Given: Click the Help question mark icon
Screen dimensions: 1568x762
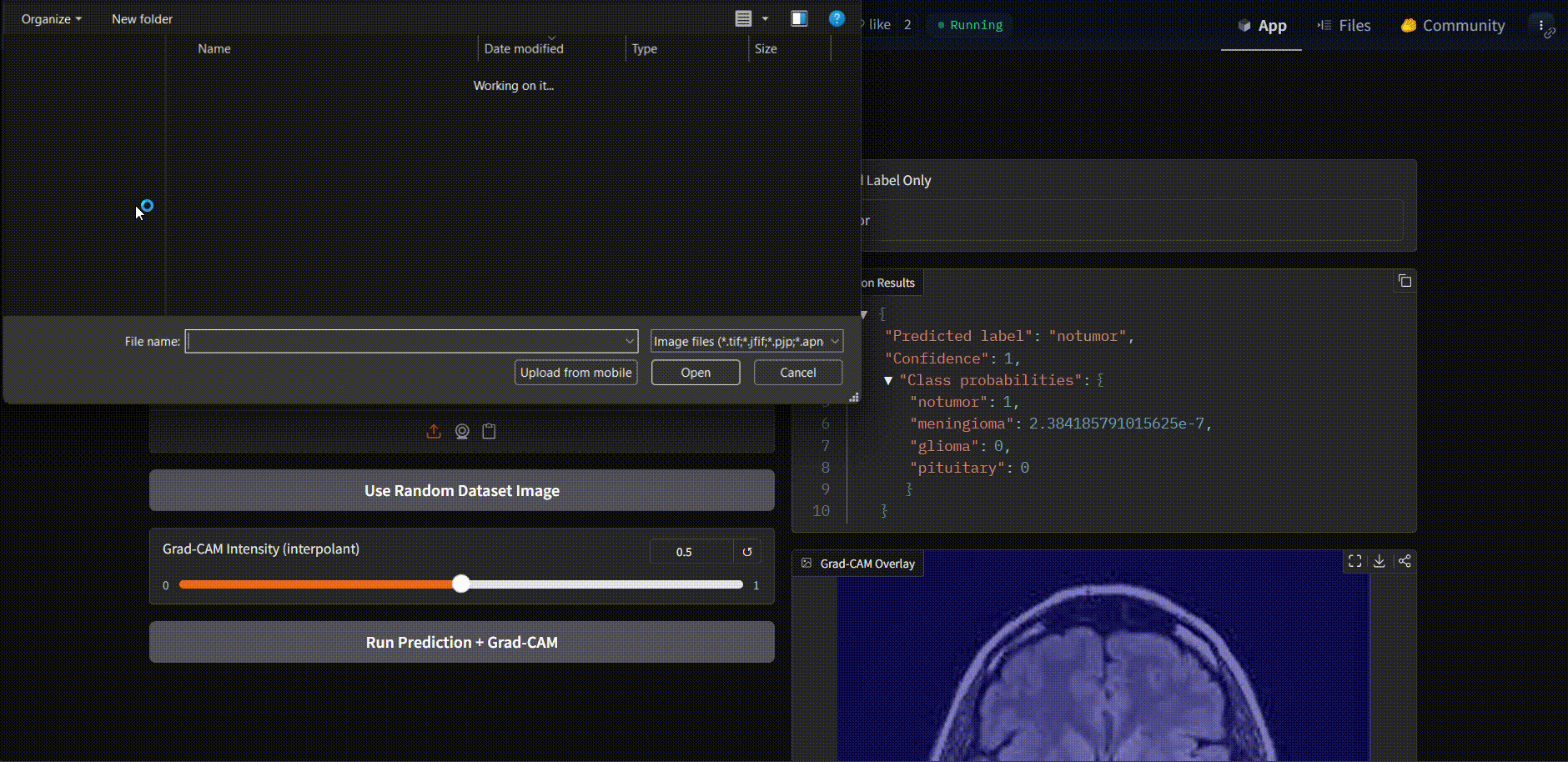Looking at the screenshot, I should click(836, 18).
